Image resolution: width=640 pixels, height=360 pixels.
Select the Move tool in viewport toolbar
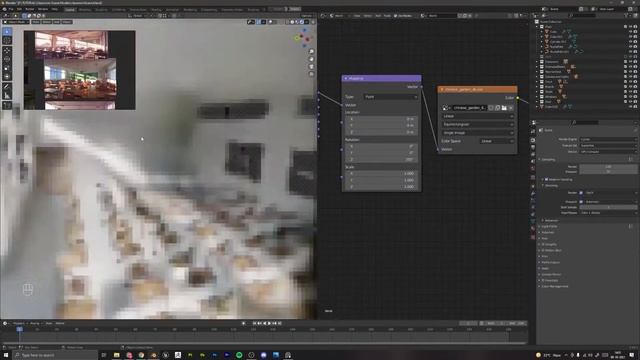pyautogui.click(x=7, y=50)
